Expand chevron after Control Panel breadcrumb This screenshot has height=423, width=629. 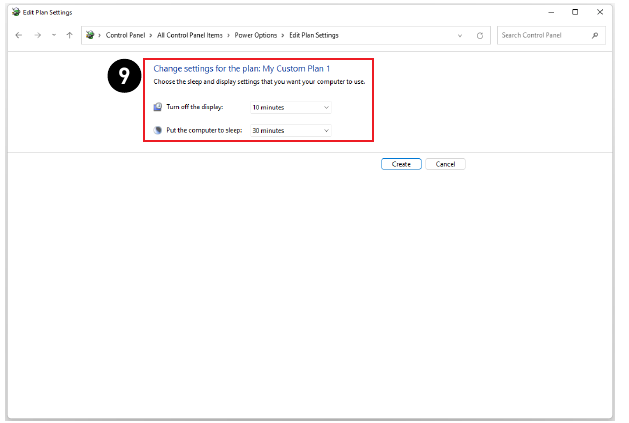click(151, 36)
